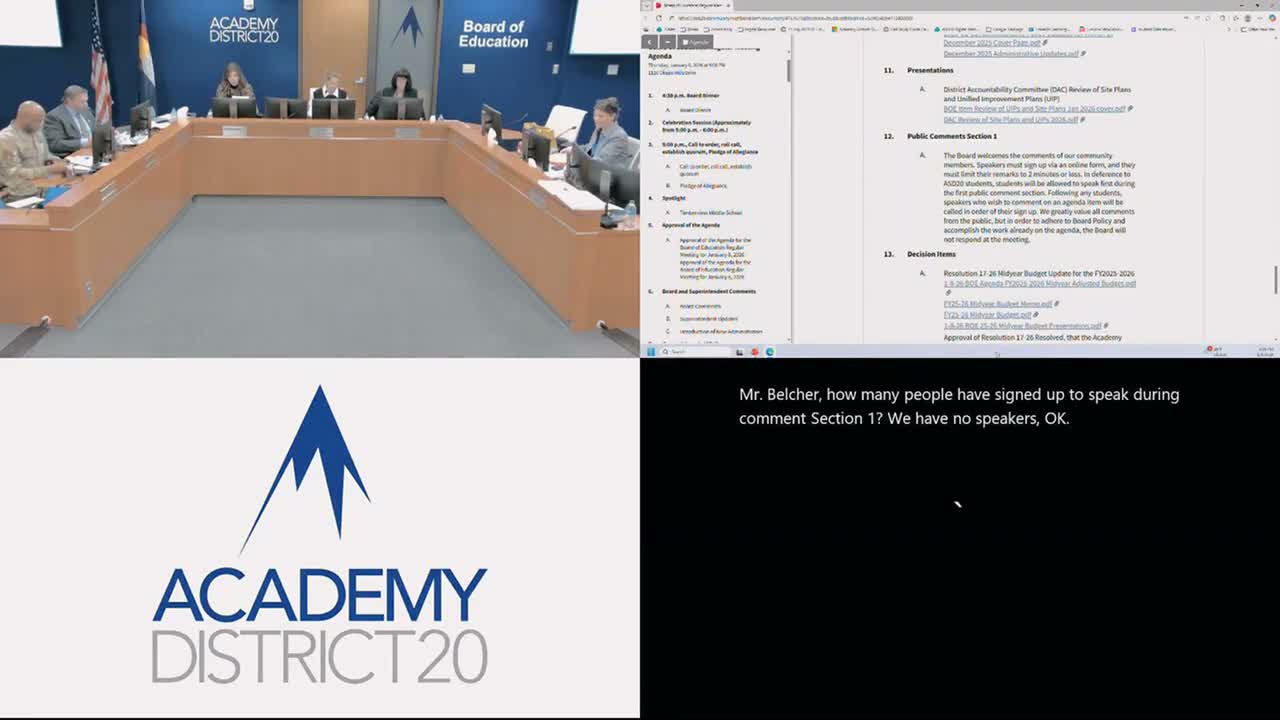The image size is (1280, 720).
Task: Open the December 2025 Cover Page.pdf link
Action: 993,43
